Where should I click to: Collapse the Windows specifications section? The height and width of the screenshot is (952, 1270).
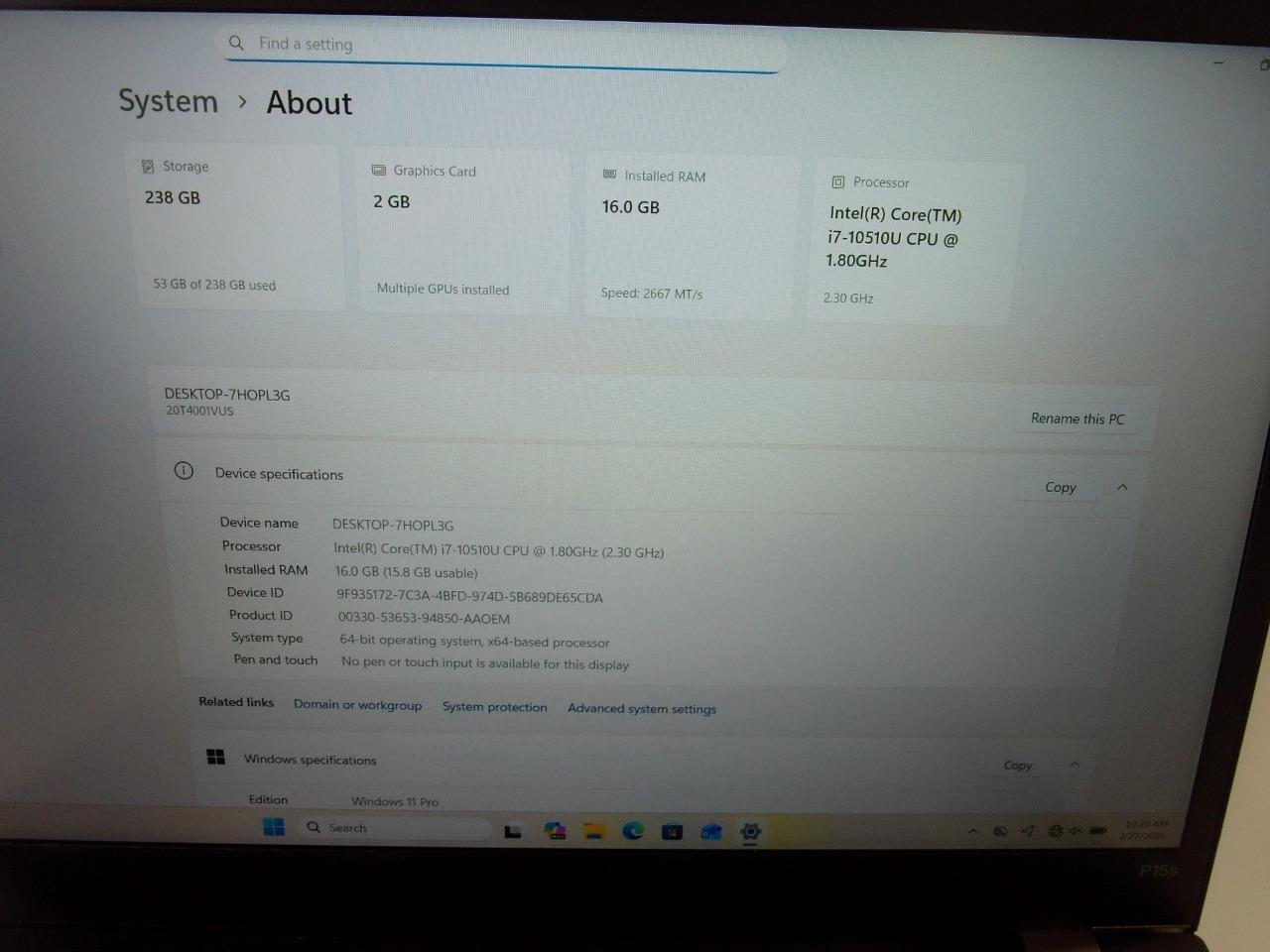click(1075, 765)
